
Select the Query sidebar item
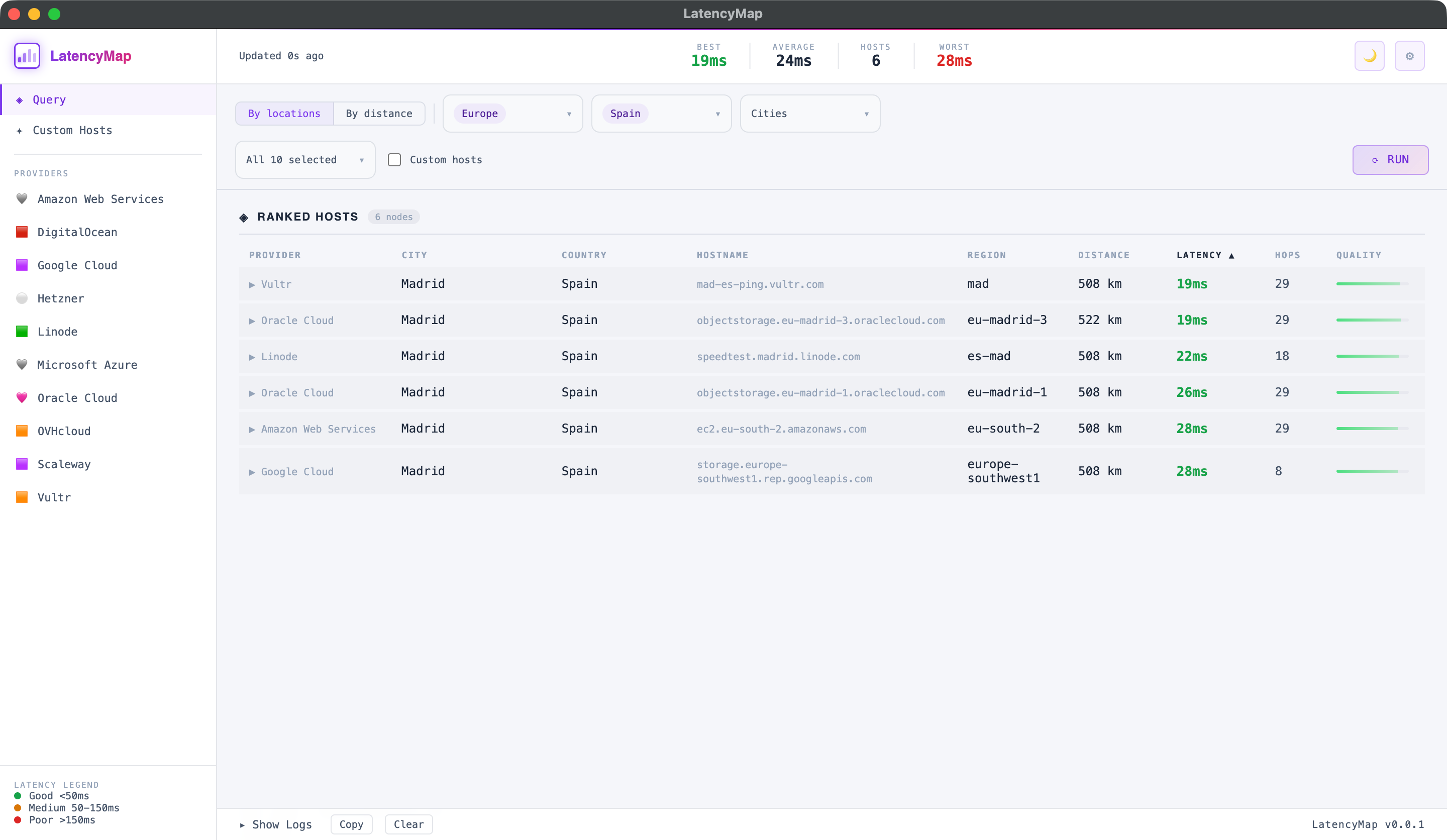coord(49,99)
